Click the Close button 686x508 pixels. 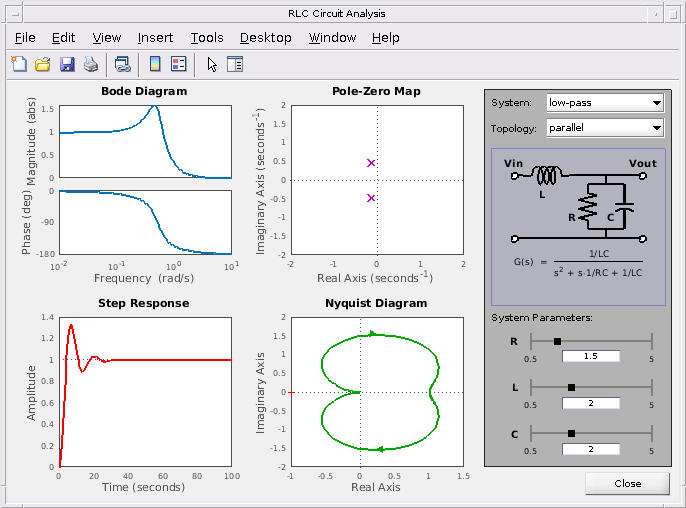pyautogui.click(x=627, y=483)
